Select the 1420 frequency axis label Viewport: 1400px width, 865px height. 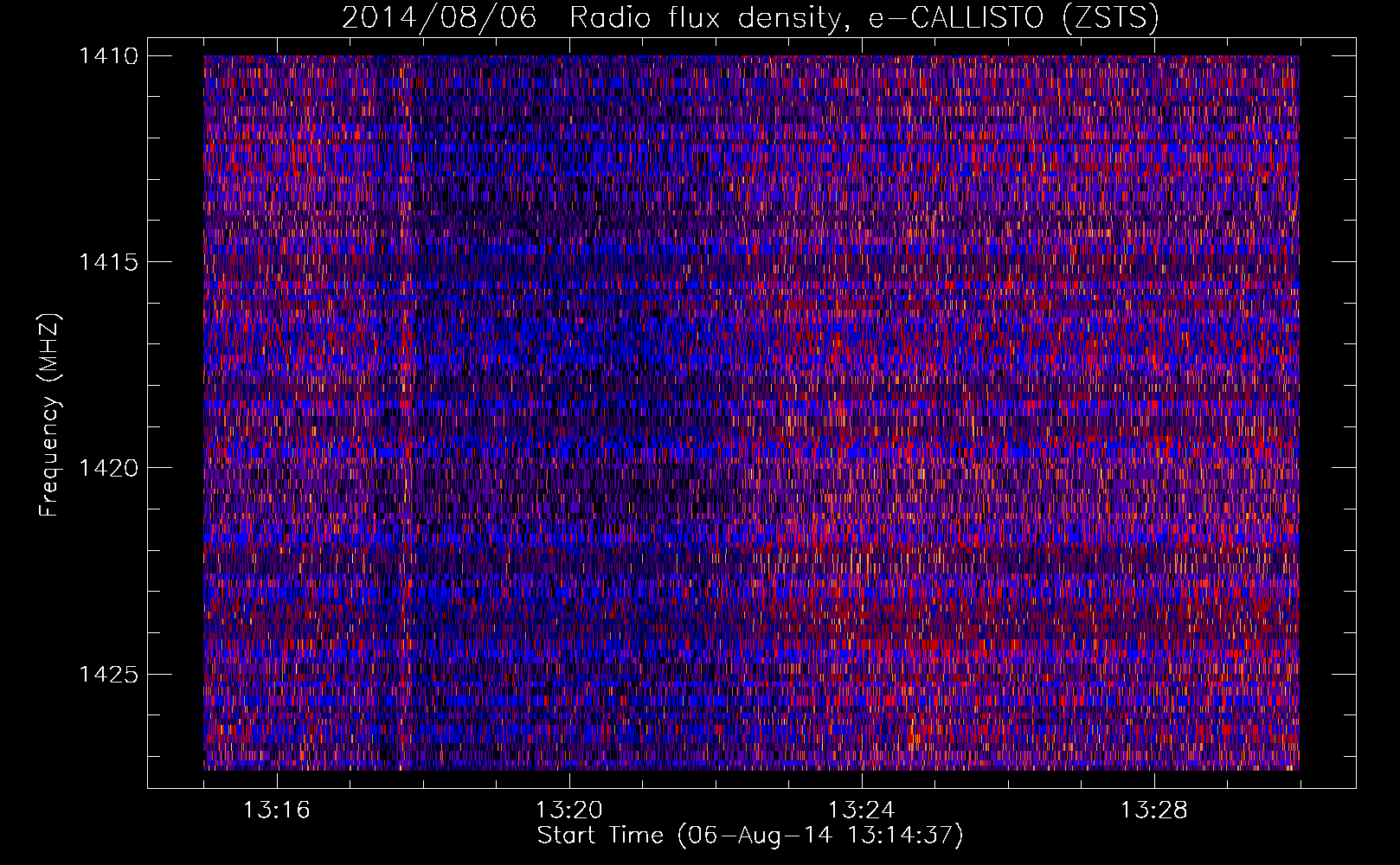pos(108,468)
